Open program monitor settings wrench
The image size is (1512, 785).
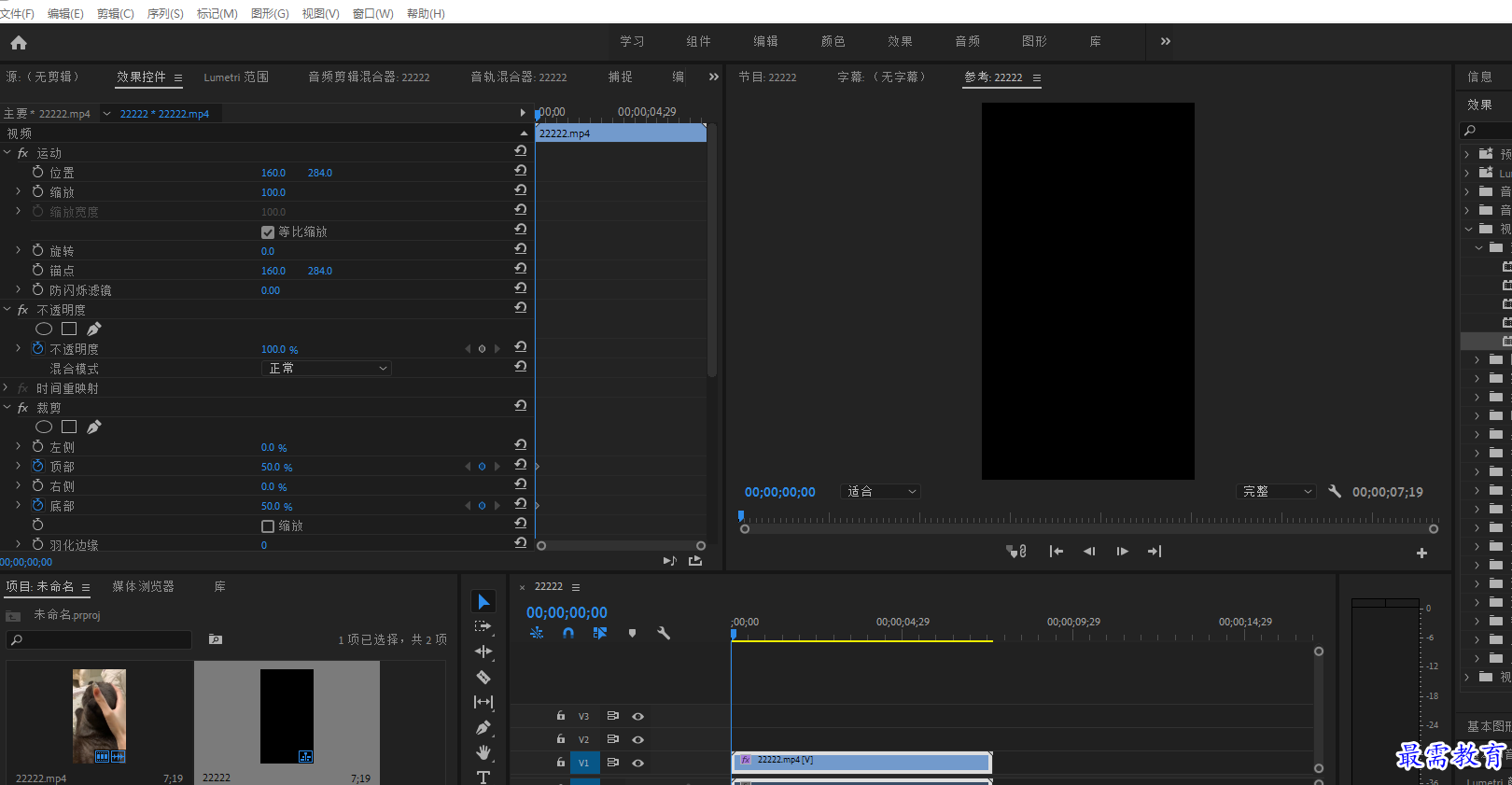[1335, 491]
